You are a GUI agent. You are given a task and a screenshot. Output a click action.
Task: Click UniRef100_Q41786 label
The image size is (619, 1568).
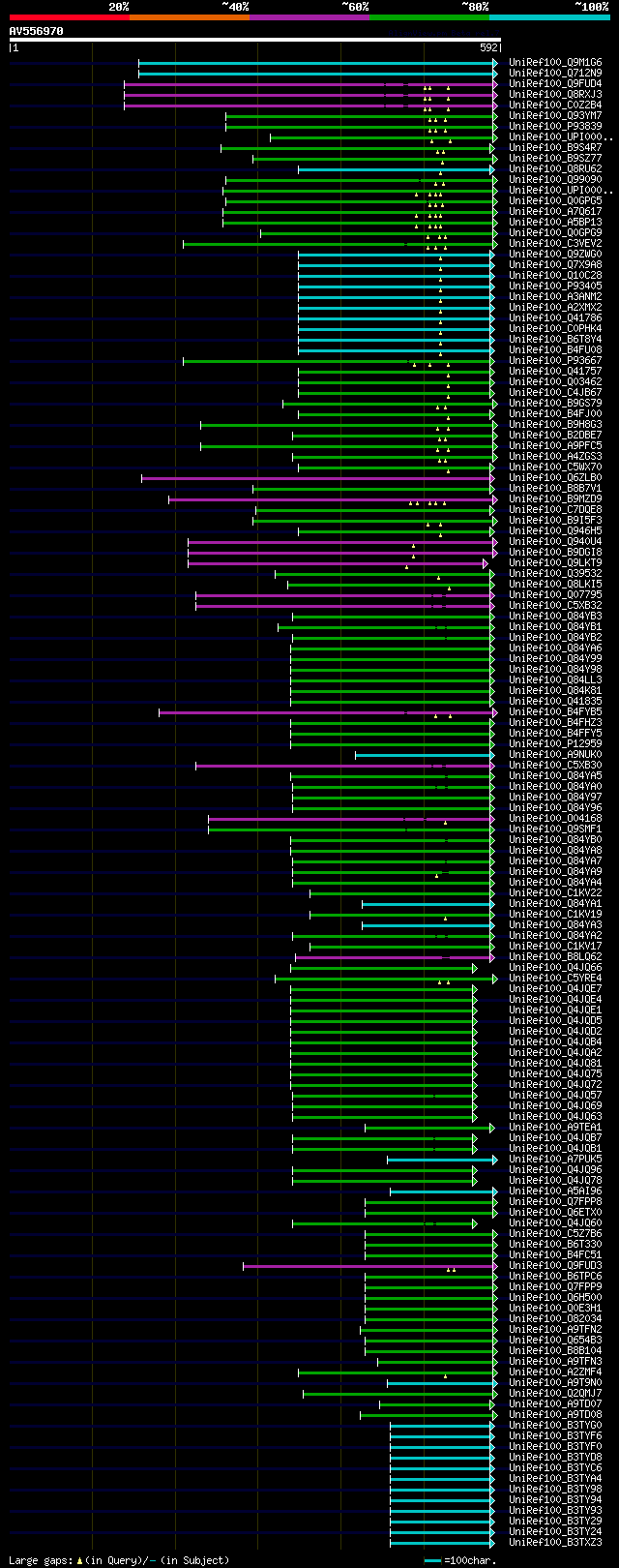tap(555, 318)
